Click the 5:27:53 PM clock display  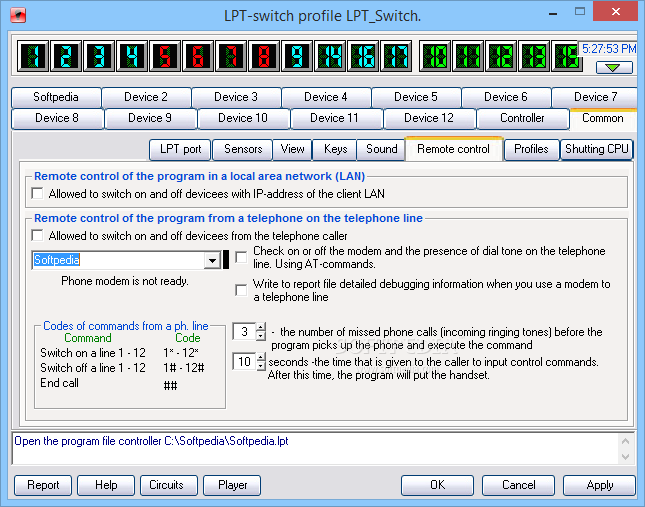tap(608, 49)
